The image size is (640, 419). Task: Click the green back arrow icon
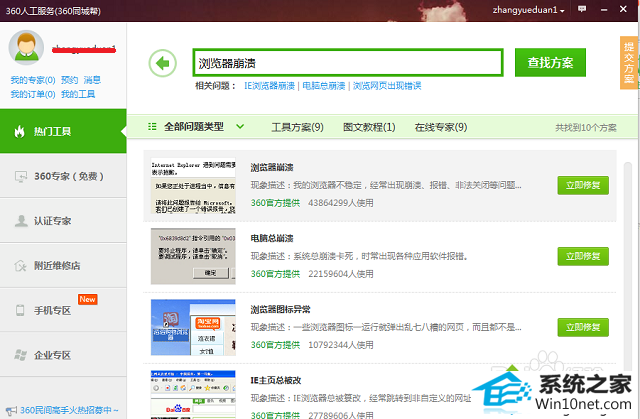[x=162, y=63]
